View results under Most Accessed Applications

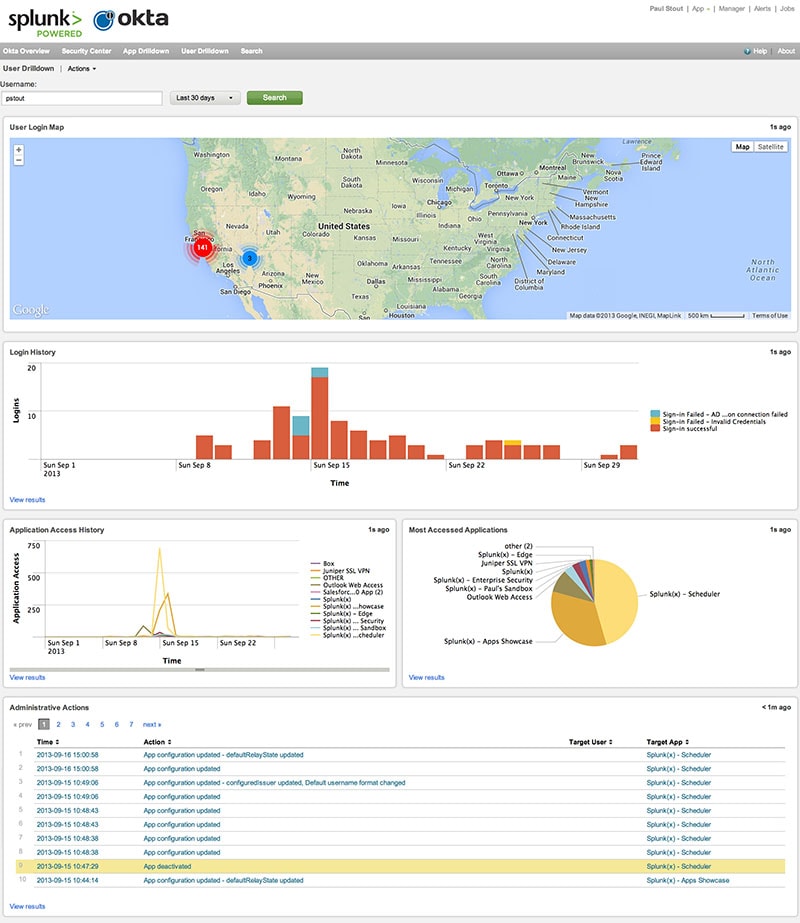[x=426, y=678]
